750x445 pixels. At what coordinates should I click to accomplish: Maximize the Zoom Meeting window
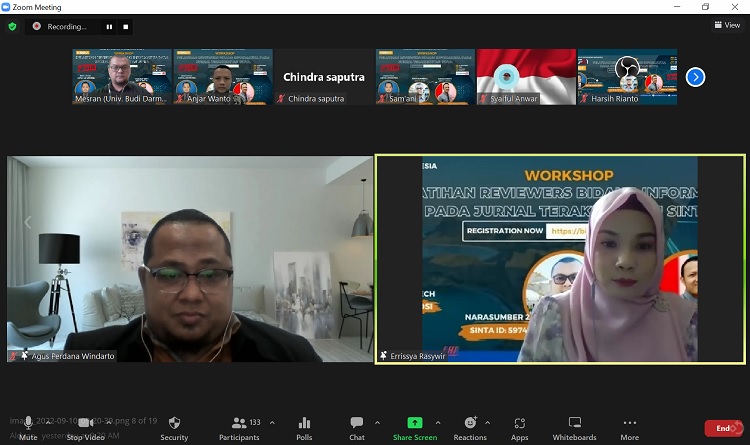705,7
